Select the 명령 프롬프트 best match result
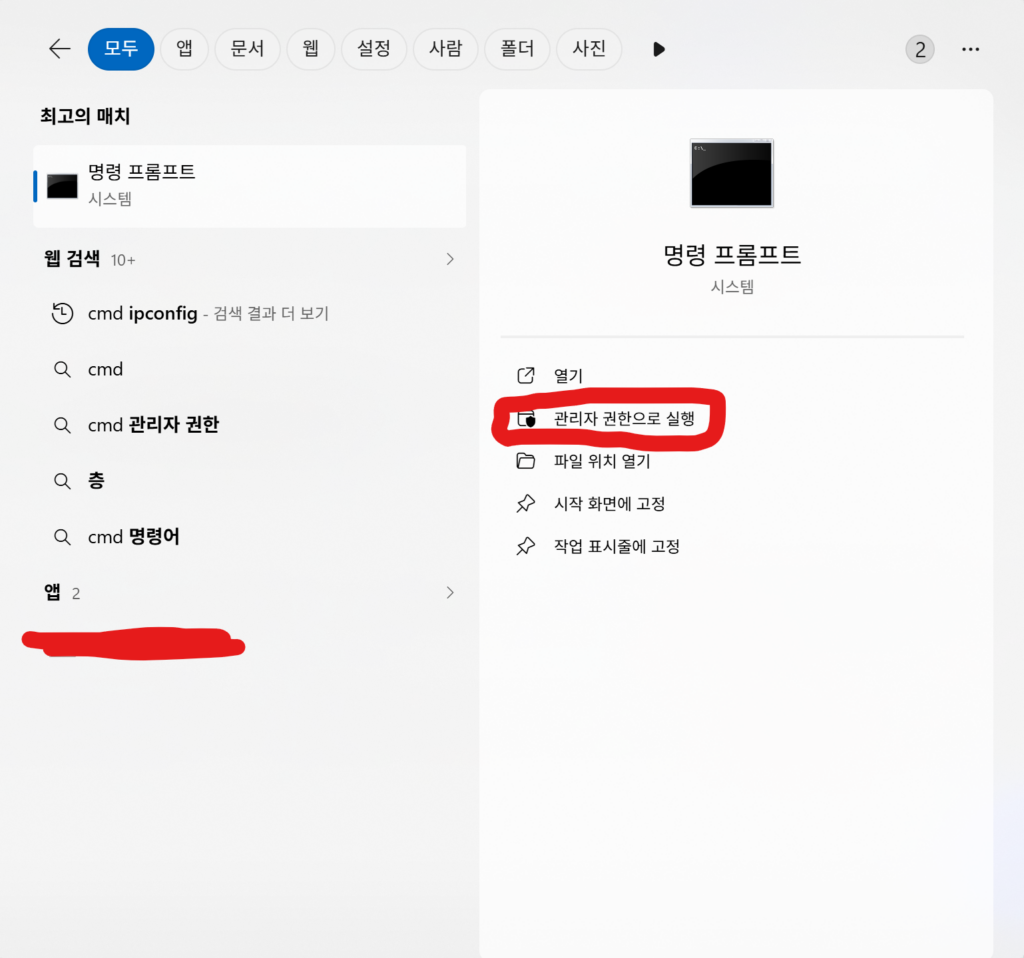The image size is (1024, 958). point(249,187)
